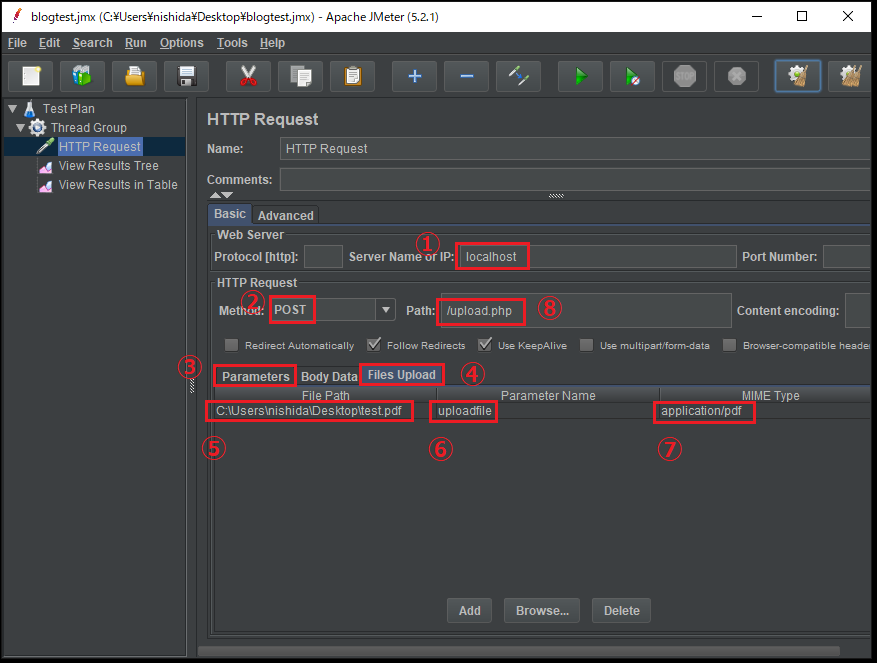Image resolution: width=877 pixels, height=663 pixels.
Task: Click the comments collapse/expand arrows
Action: (221, 195)
